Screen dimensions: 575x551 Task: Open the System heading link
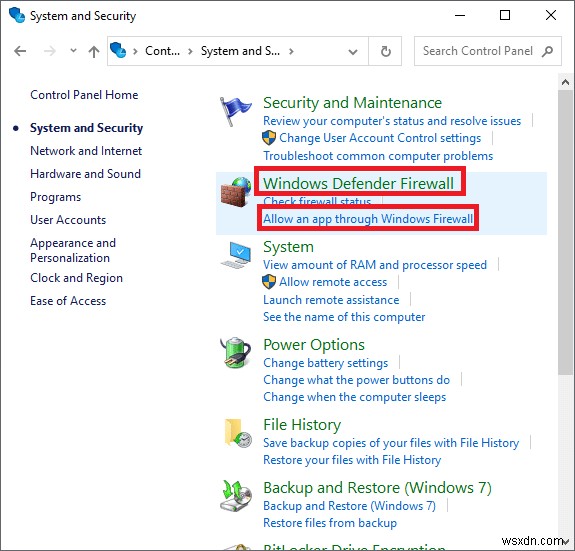point(288,247)
